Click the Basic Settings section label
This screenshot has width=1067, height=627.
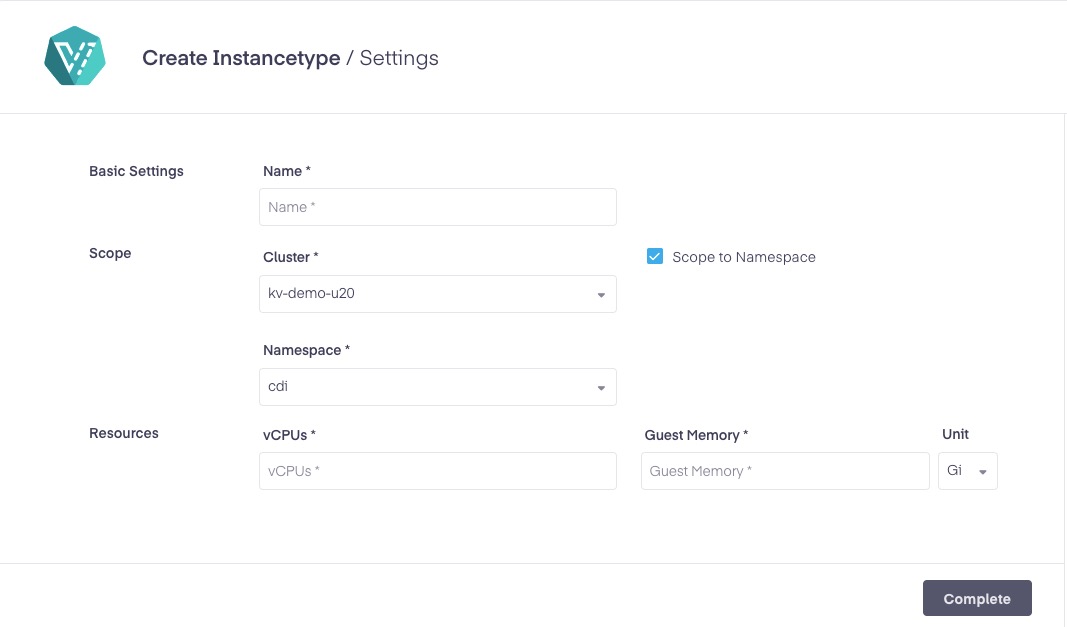136,171
